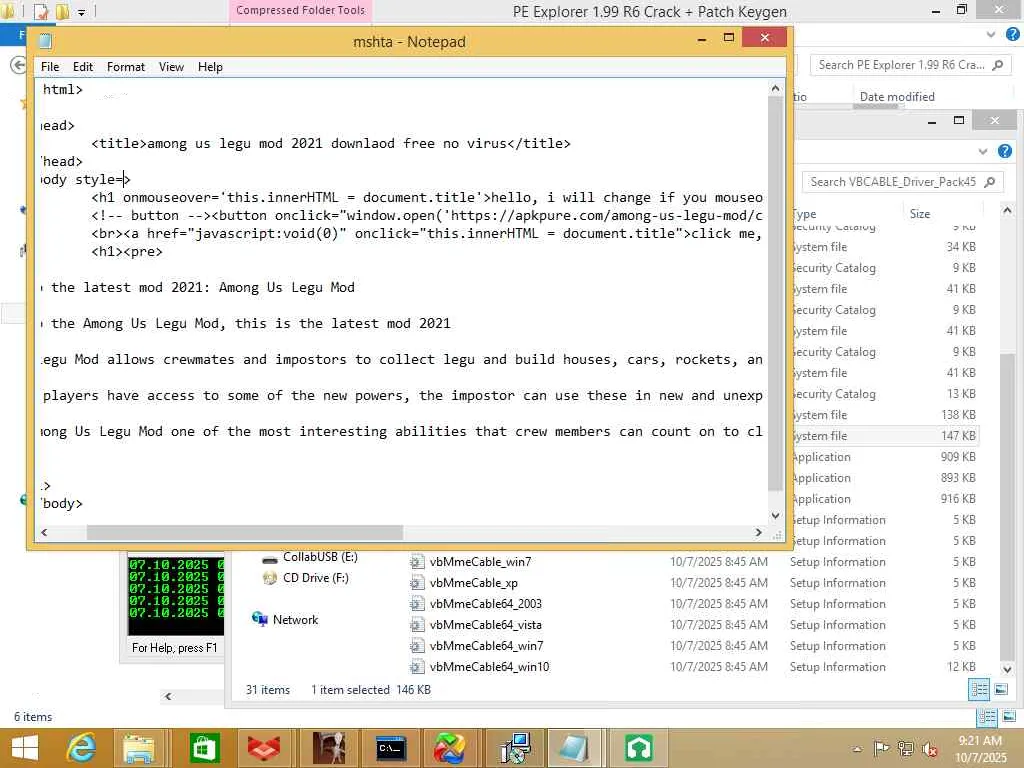The height and width of the screenshot is (768, 1024).
Task: Click file list scrollbar down arrow
Action: [x=1007, y=669]
